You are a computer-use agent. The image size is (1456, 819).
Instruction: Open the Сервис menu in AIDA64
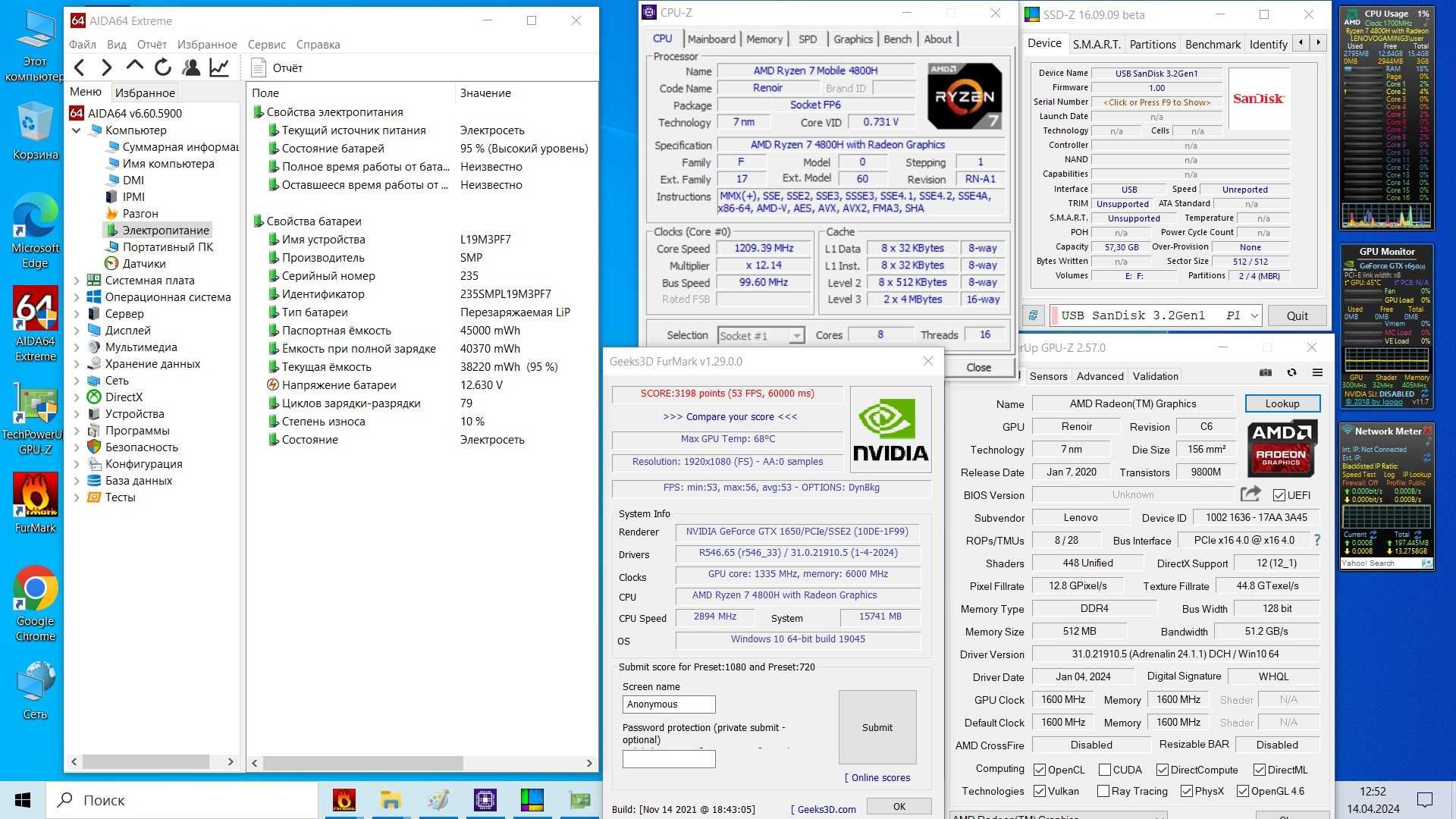pos(267,45)
